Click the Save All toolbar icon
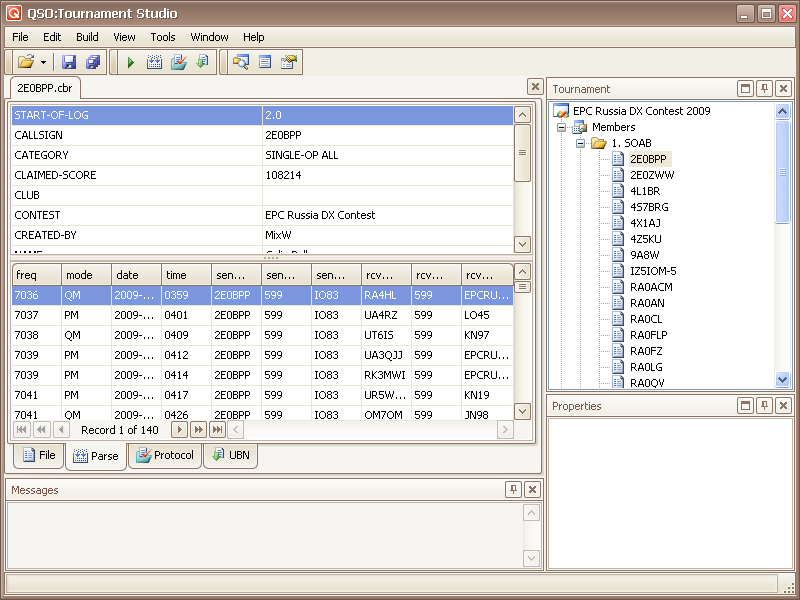The height and width of the screenshot is (600, 800). pos(92,62)
